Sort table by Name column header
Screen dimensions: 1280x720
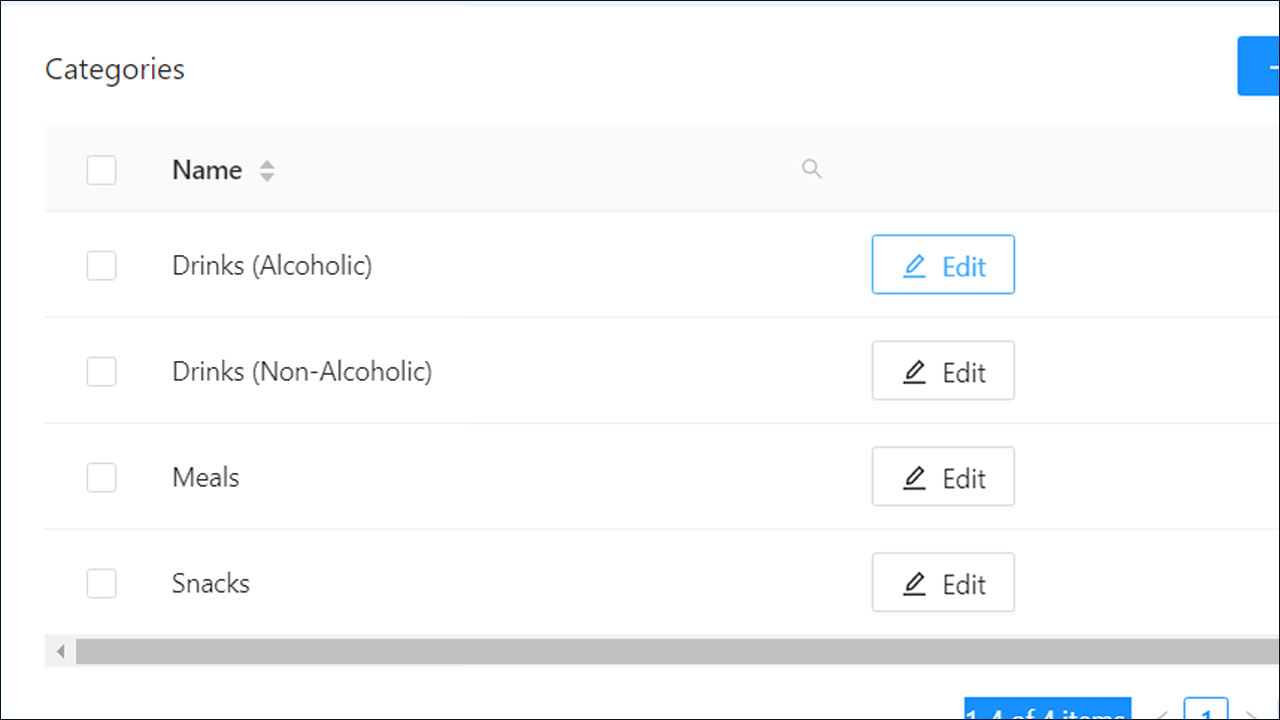pos(207,170)
